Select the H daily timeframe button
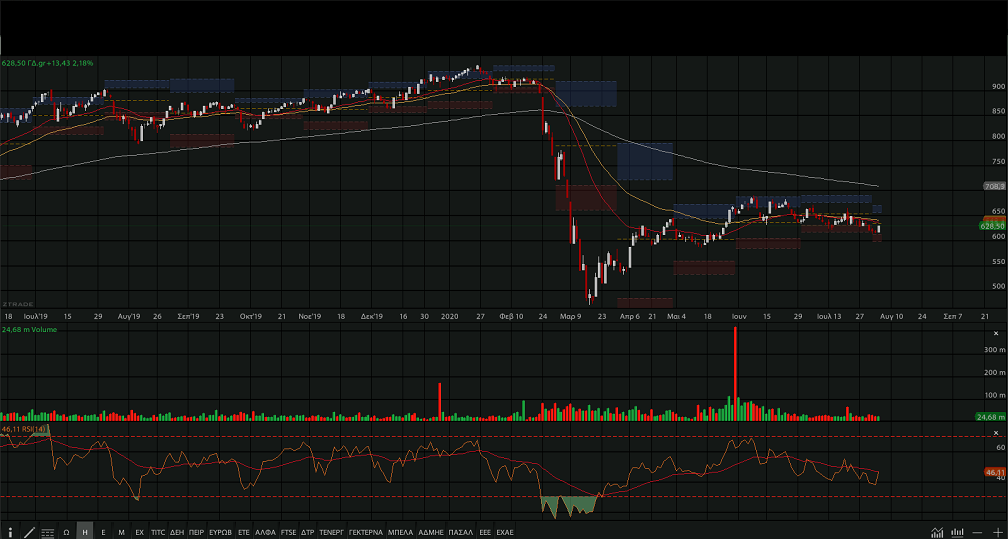The width and height of the screenshot is (1008, 539). (x=85, y=533)
